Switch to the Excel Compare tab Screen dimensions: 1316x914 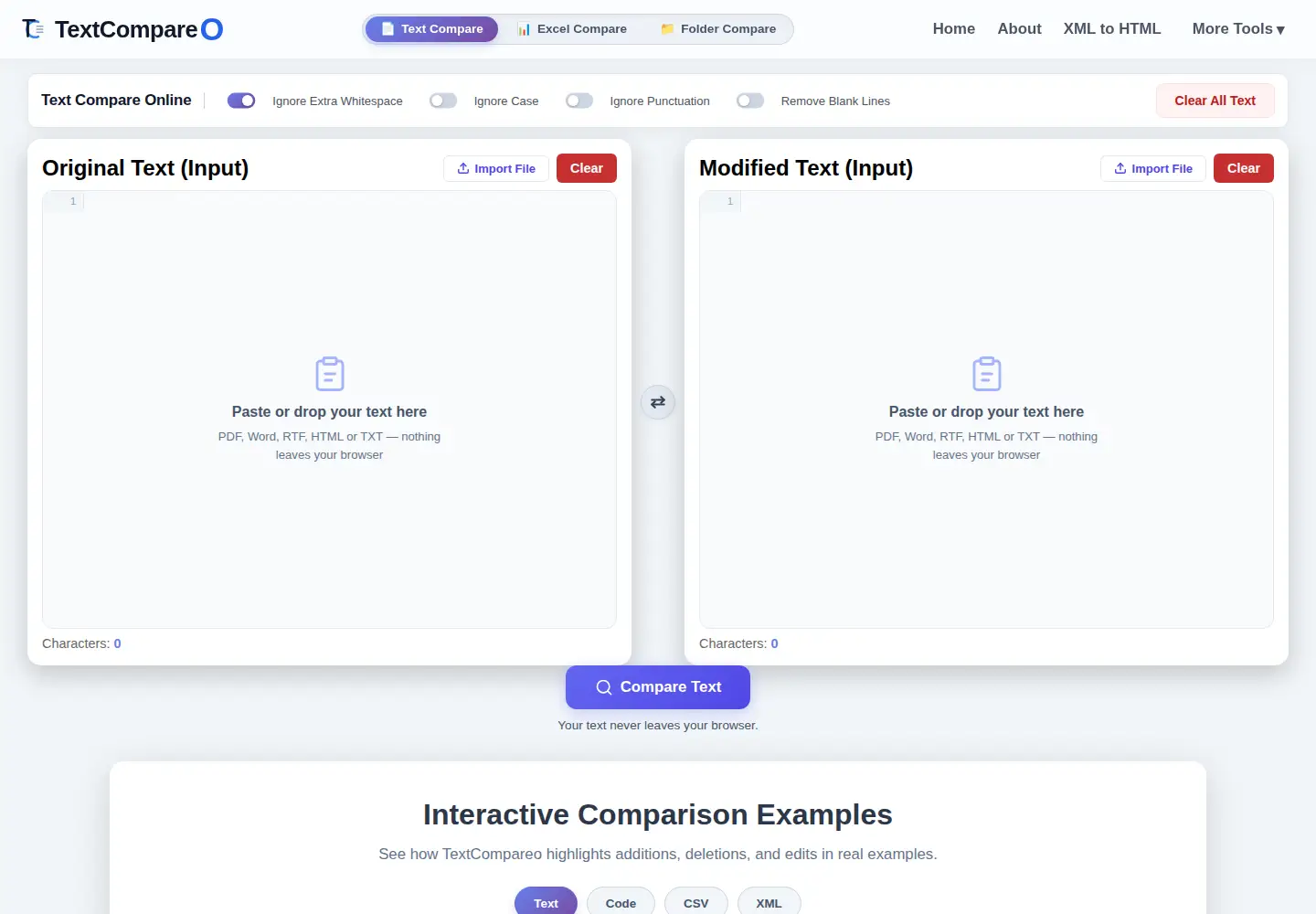pos(572,29)
